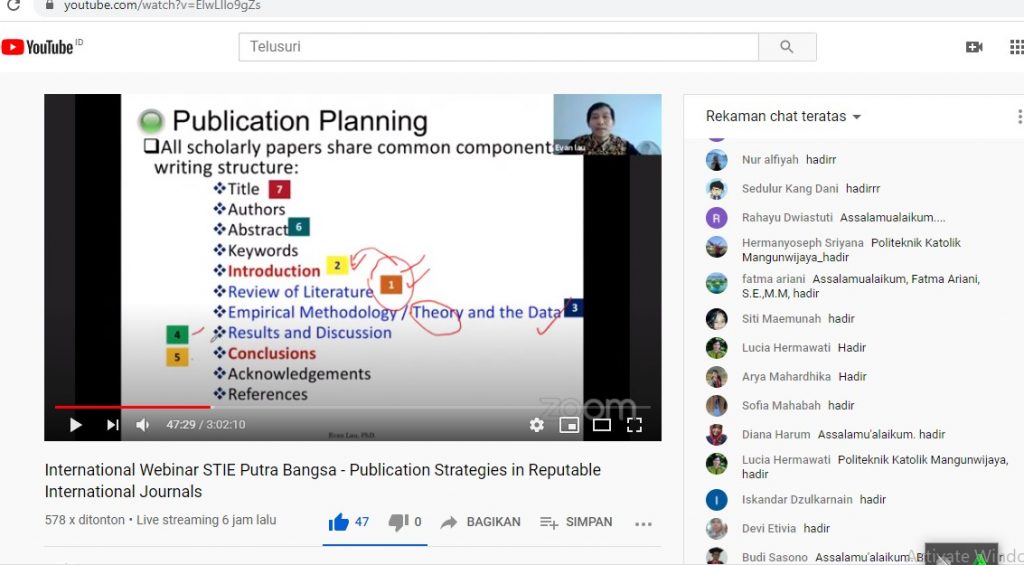
Task: Open the create video camera icon
Action: pyautogui.click(x=974, y=47)
